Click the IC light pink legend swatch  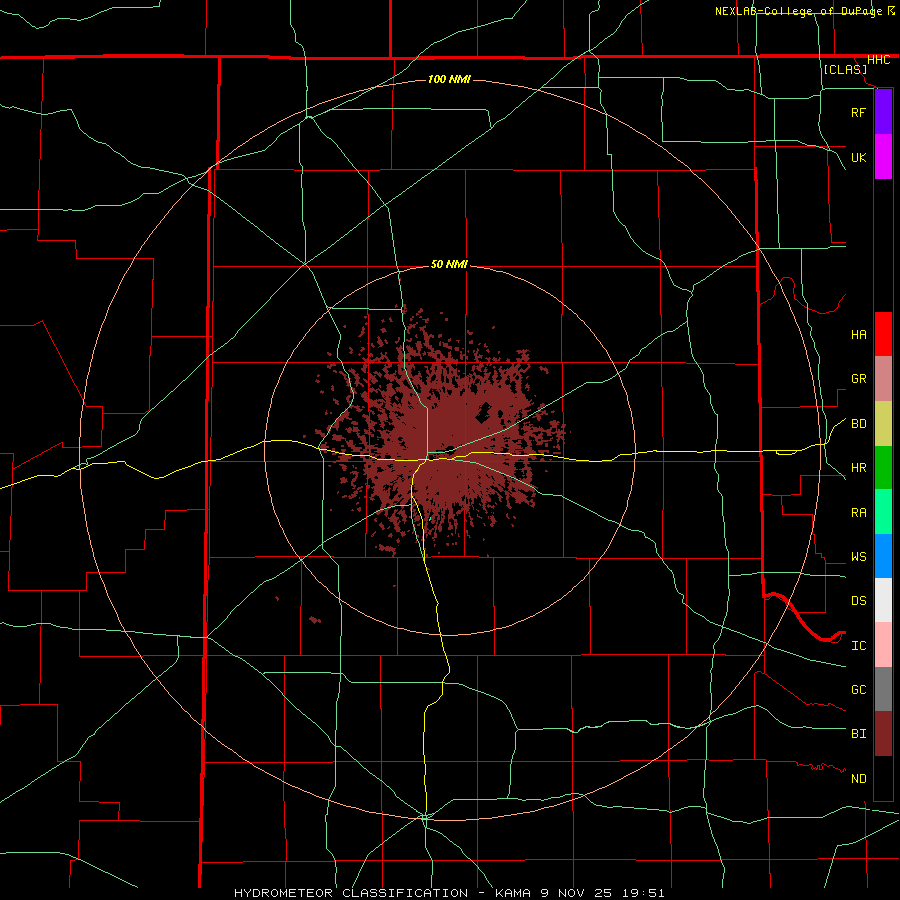pyautogui.click(x=883, y=645)
